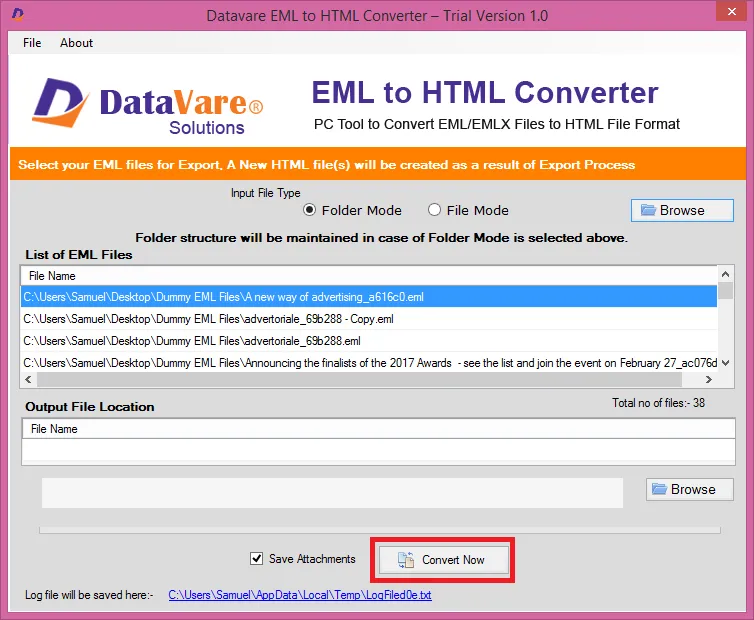
Task: Click the 'Total no of files:- 38' label
Action: coord(658,403)
